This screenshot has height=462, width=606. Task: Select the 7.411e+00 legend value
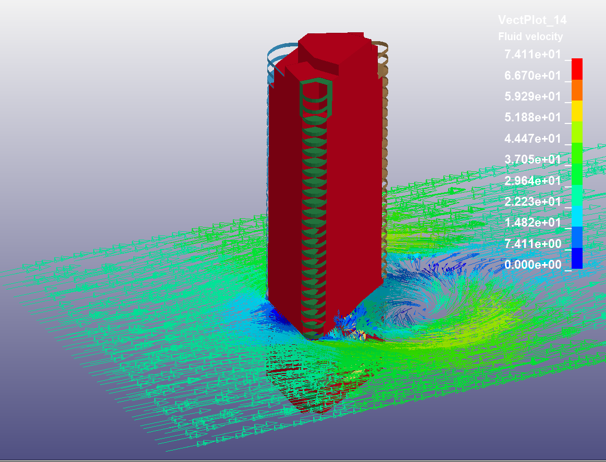532,244
